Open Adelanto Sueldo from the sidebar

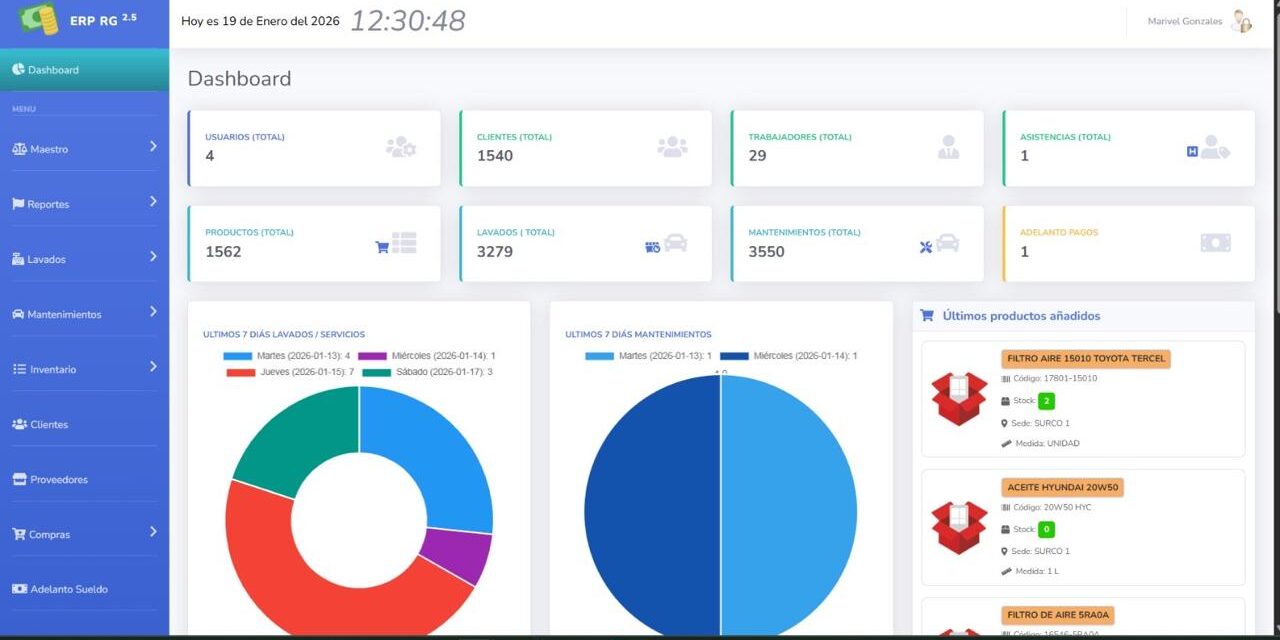pyautogui.click(x=68, y=589)
